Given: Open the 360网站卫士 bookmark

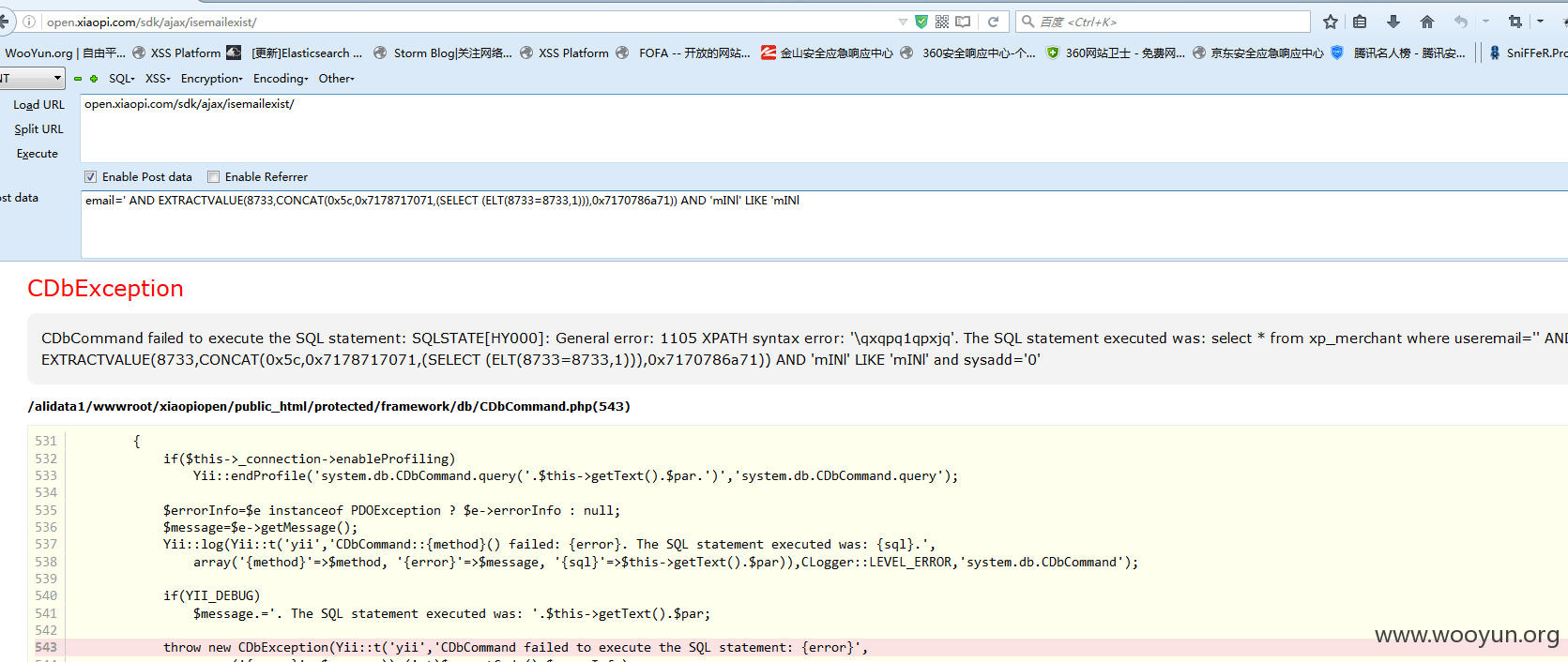Looking at the screenshot, I should 1116,53.
